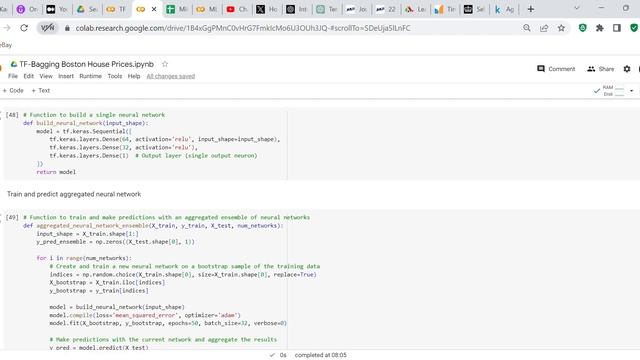Run cell [49]
This screenshot has width=640, height=360.
[12, 218]
